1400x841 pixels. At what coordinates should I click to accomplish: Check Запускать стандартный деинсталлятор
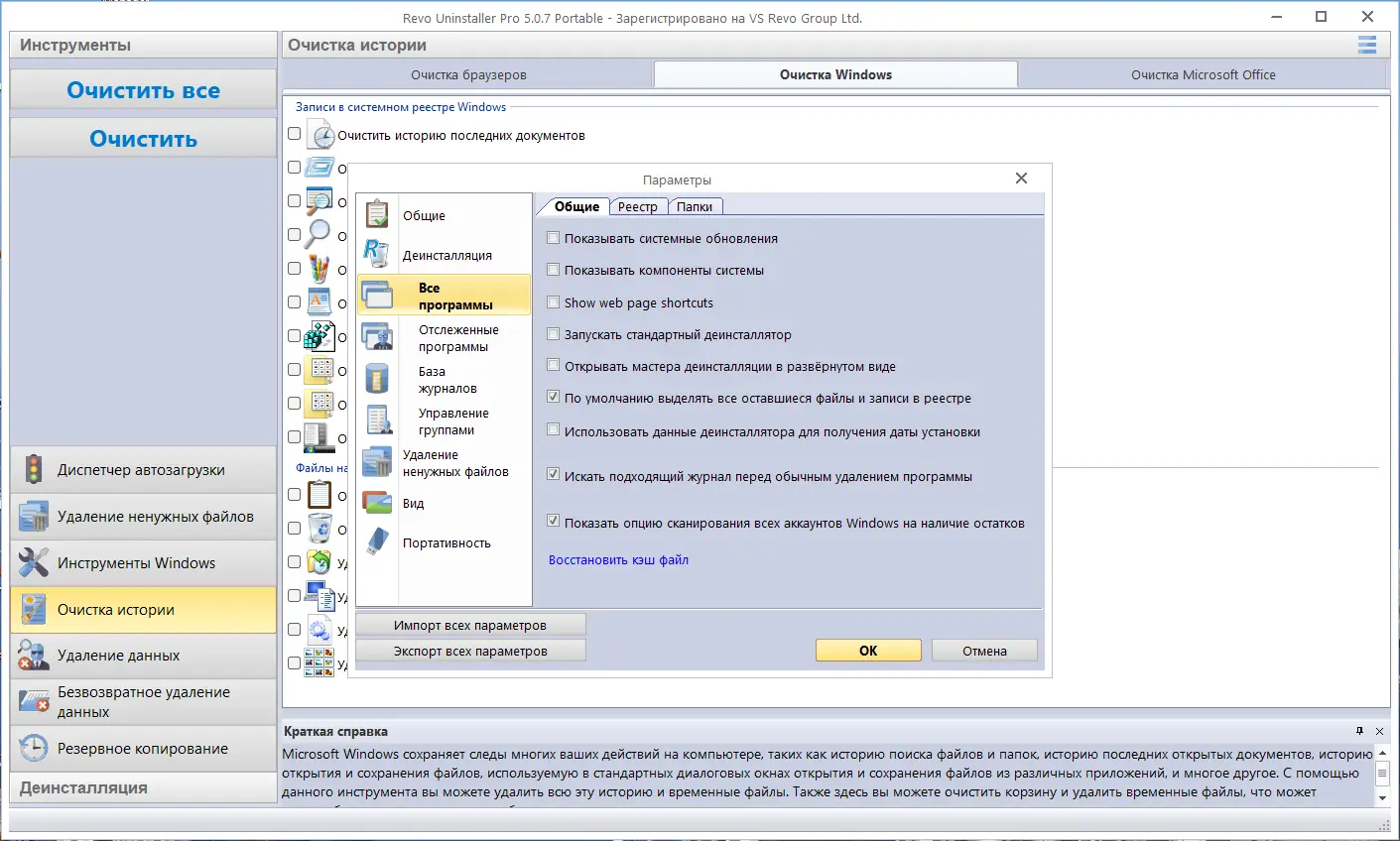click(x=554, y=334)
